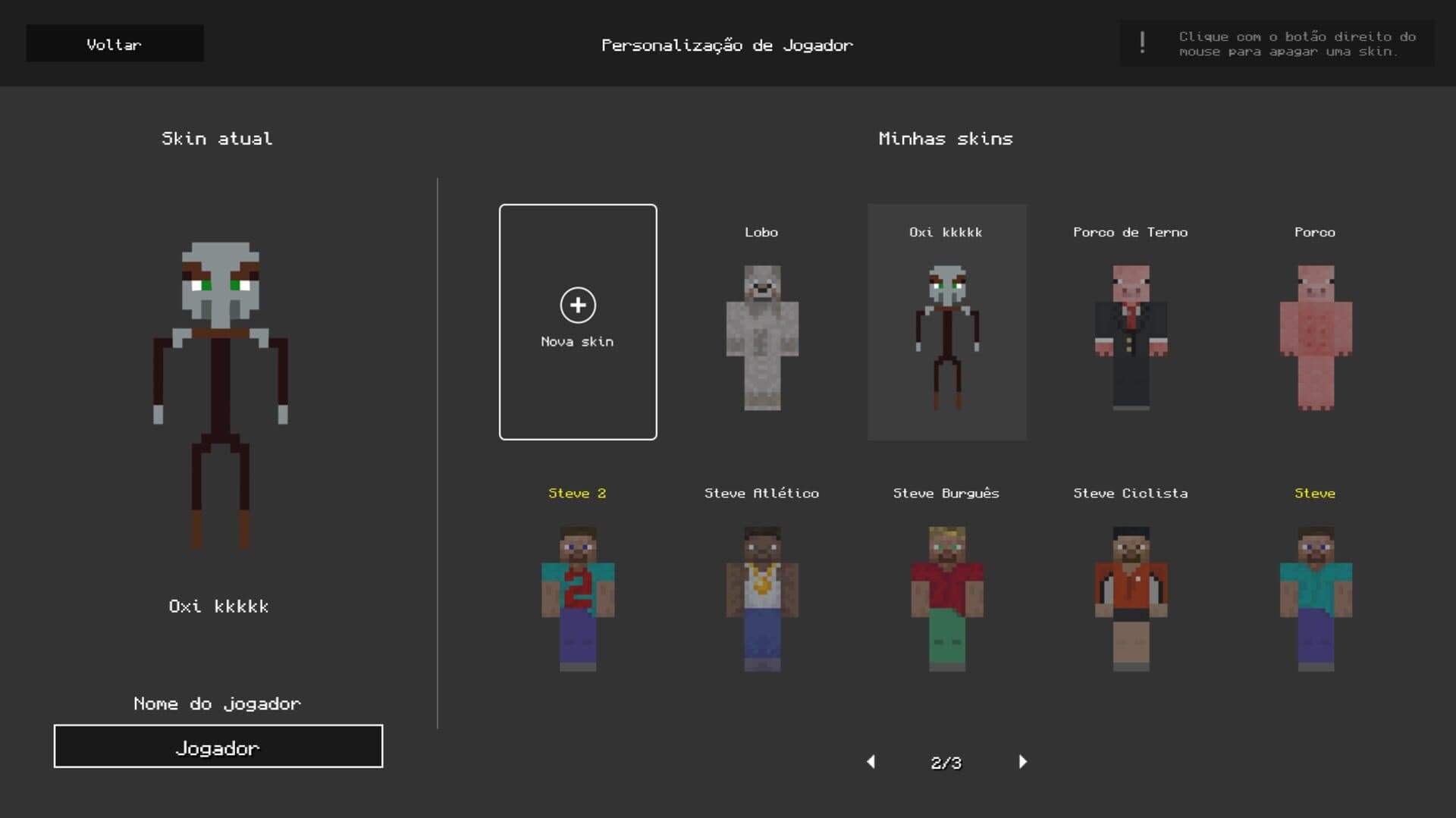Click the right-click delete hint text
Viewport: 1456px width, 818px height.
tap(1298, 44)
